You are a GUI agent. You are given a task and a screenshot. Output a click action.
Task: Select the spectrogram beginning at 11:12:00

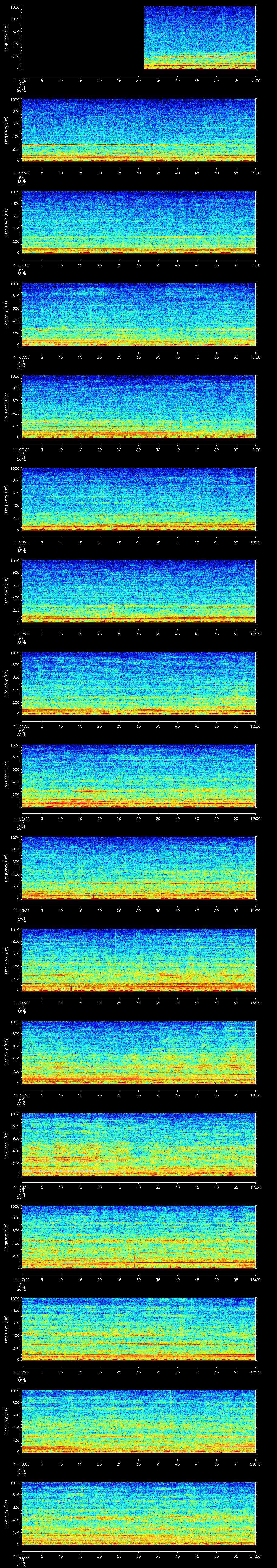point(139,775)
